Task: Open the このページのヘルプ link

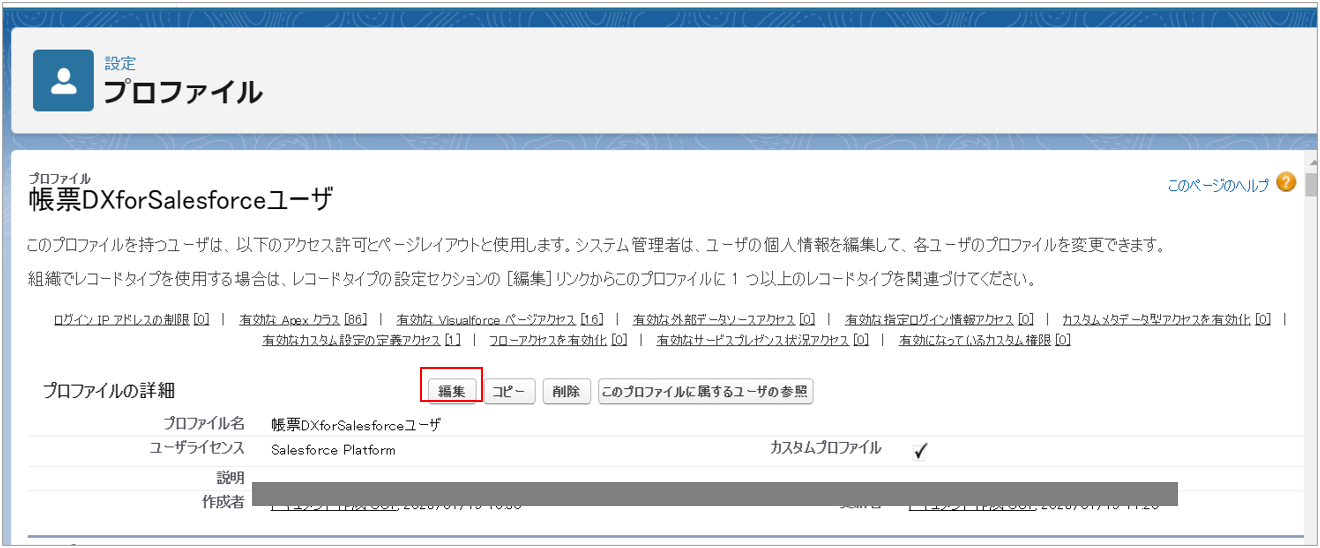Action: (1217, 185)
